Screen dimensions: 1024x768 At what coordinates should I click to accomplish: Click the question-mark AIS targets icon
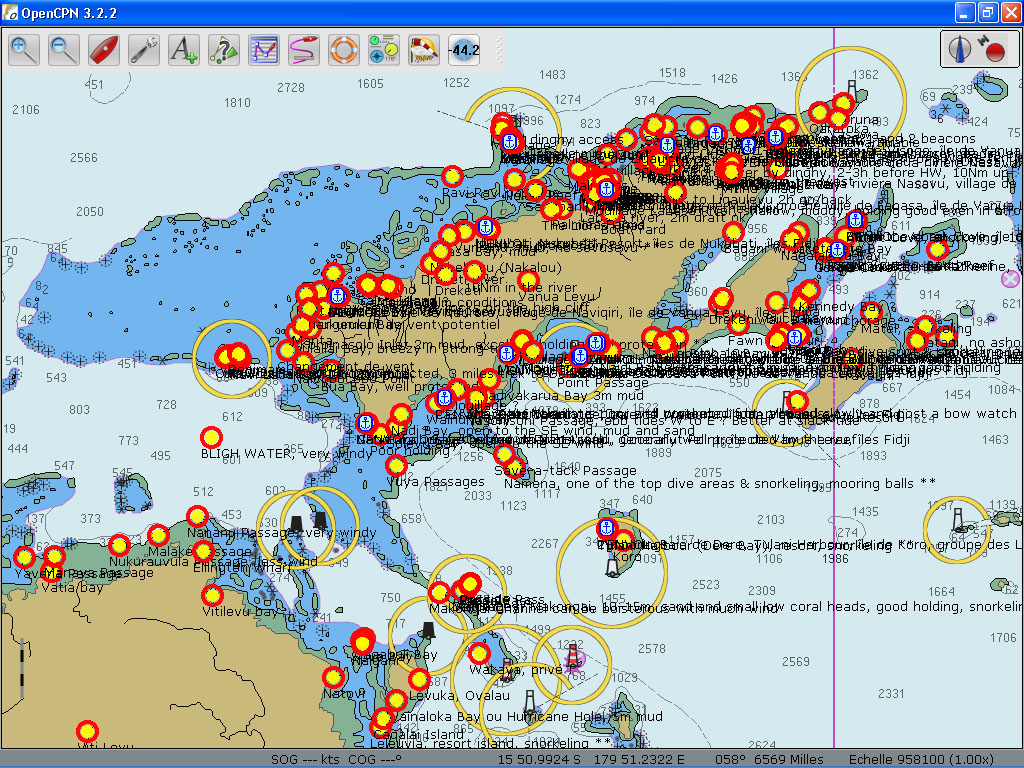point(224,50)
